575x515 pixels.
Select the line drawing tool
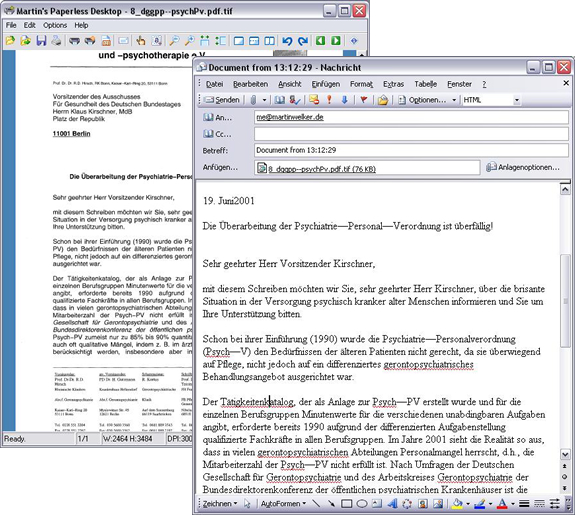316,504
